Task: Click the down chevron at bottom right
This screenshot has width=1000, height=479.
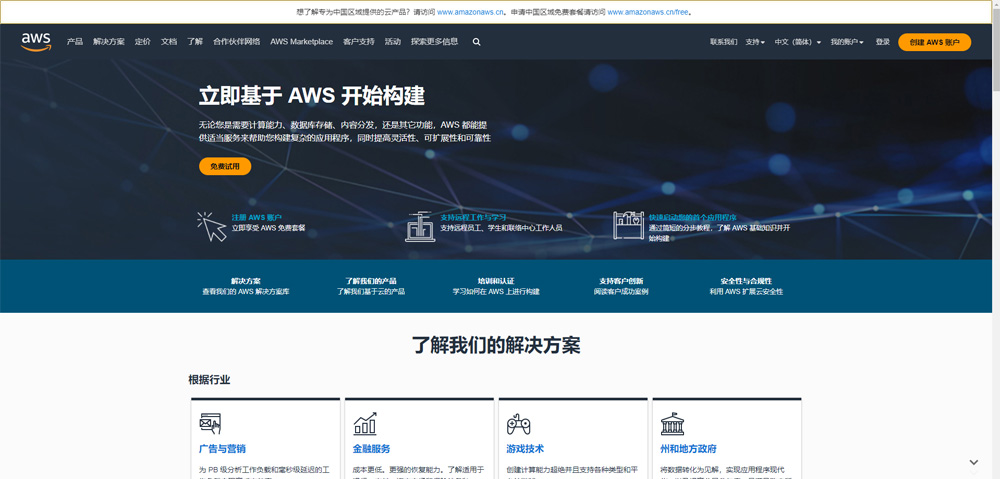Action: coord(973,463)
